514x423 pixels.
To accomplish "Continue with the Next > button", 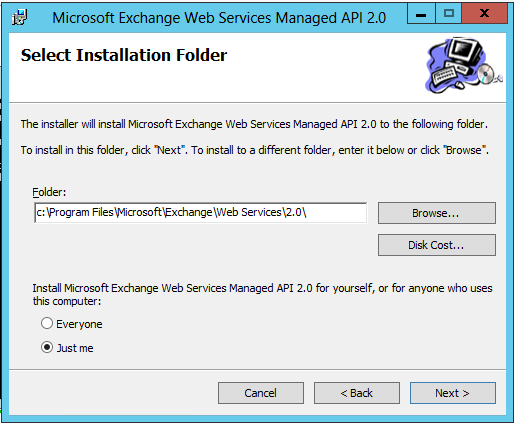I will (x=453, y=393).
